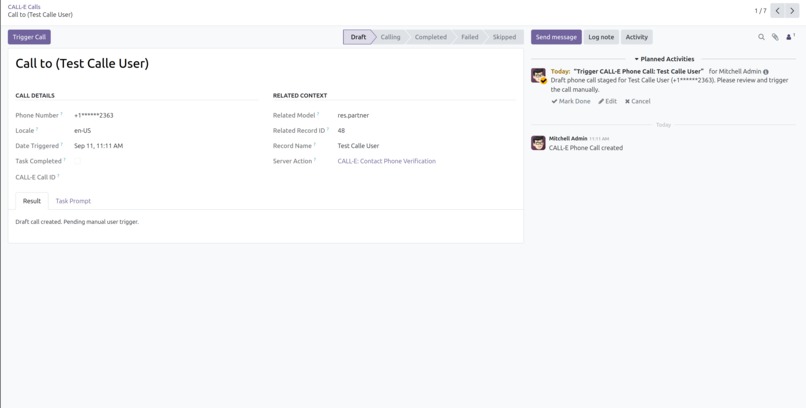
Task: Go to the next record arrow
Action: (792, 11)
